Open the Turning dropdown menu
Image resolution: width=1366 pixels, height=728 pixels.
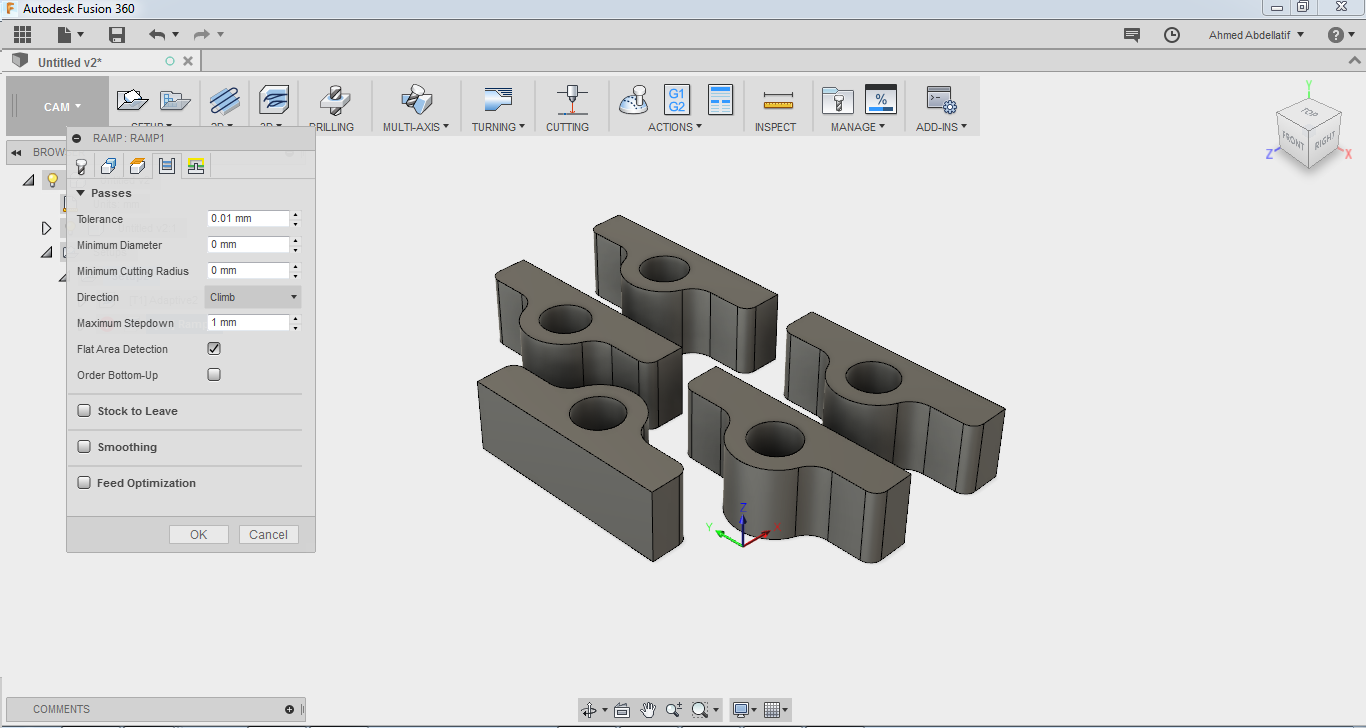pyautogui.click(x=499, y=127)
